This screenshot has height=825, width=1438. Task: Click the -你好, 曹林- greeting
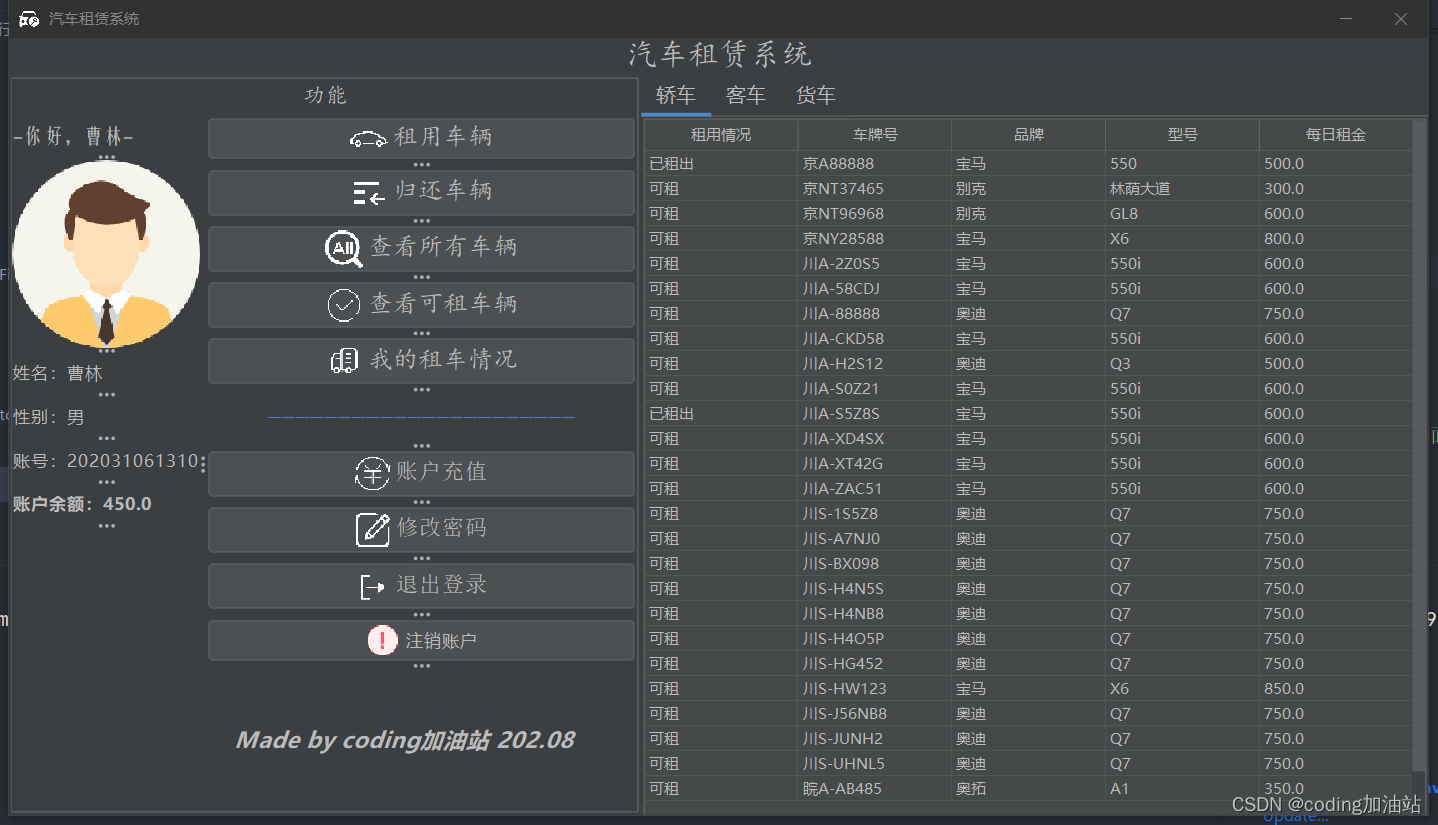(73, 137)
